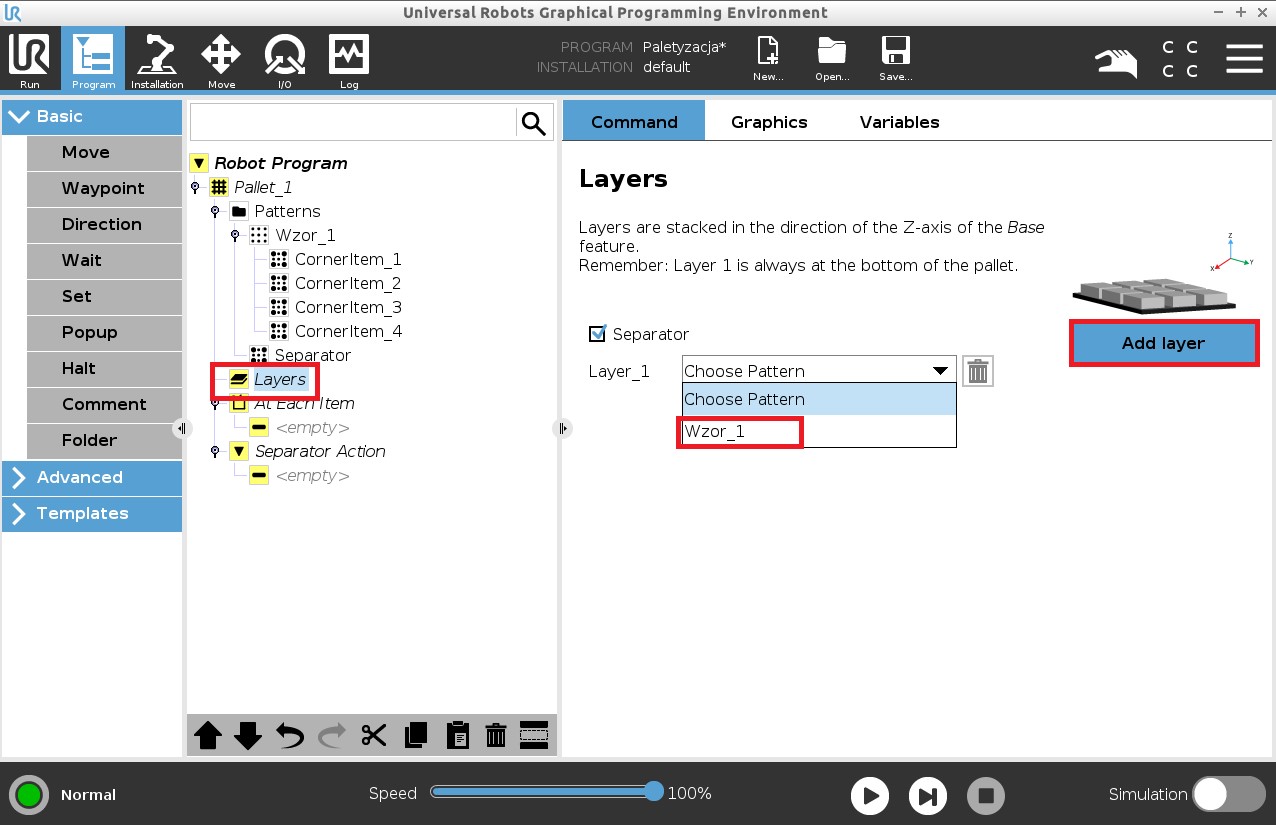The image size is (1276, 825).
Task: Collapse the Patterns folder node
Action: 215,211
